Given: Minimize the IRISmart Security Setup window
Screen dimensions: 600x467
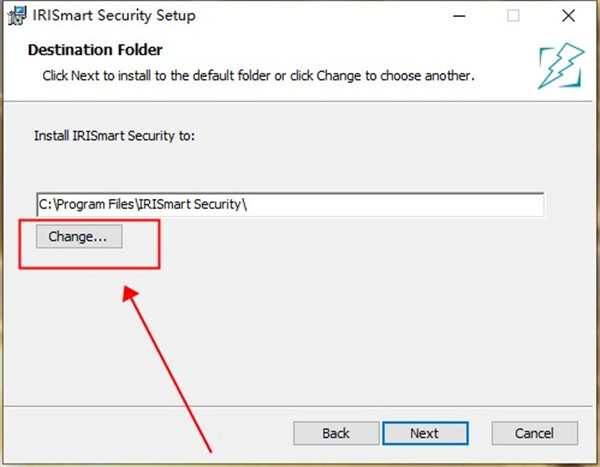Looking at the screenshot, I should point(459,16).
